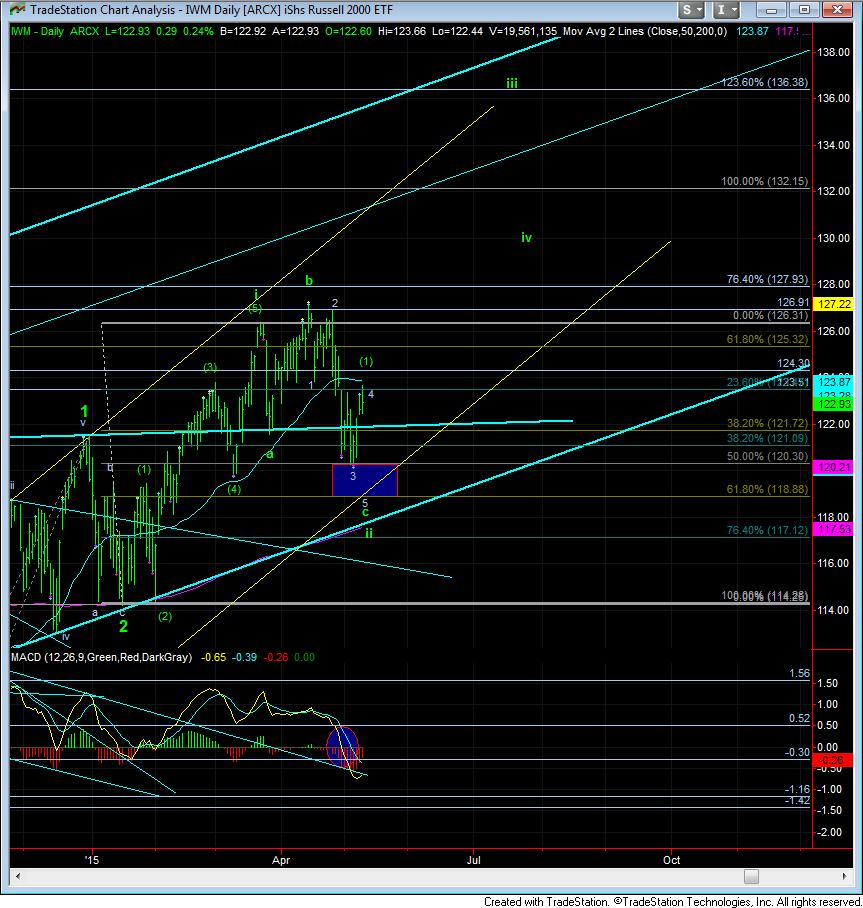Click the 'Jul' date axis label
The width and height of the screenshot is (863, 908).
(474, 861)
